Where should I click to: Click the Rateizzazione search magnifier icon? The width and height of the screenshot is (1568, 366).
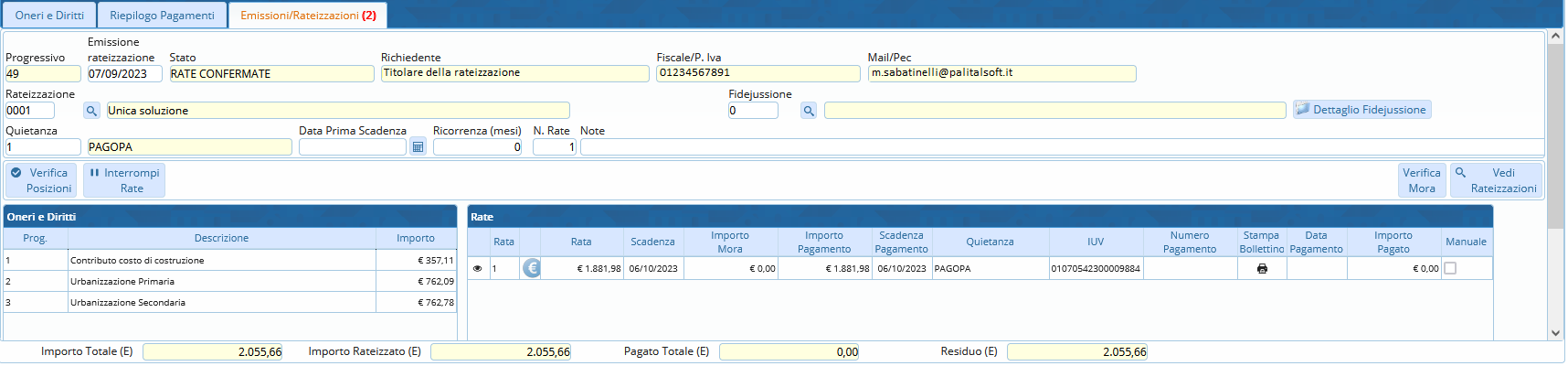point(91,111)
